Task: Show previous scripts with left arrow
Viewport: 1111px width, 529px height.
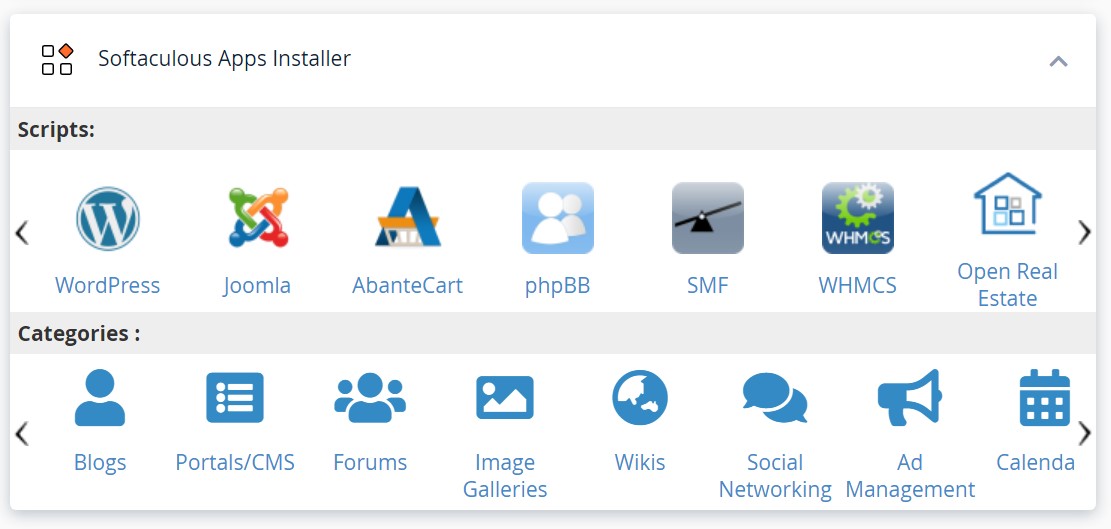Action: tap(22, 232)
